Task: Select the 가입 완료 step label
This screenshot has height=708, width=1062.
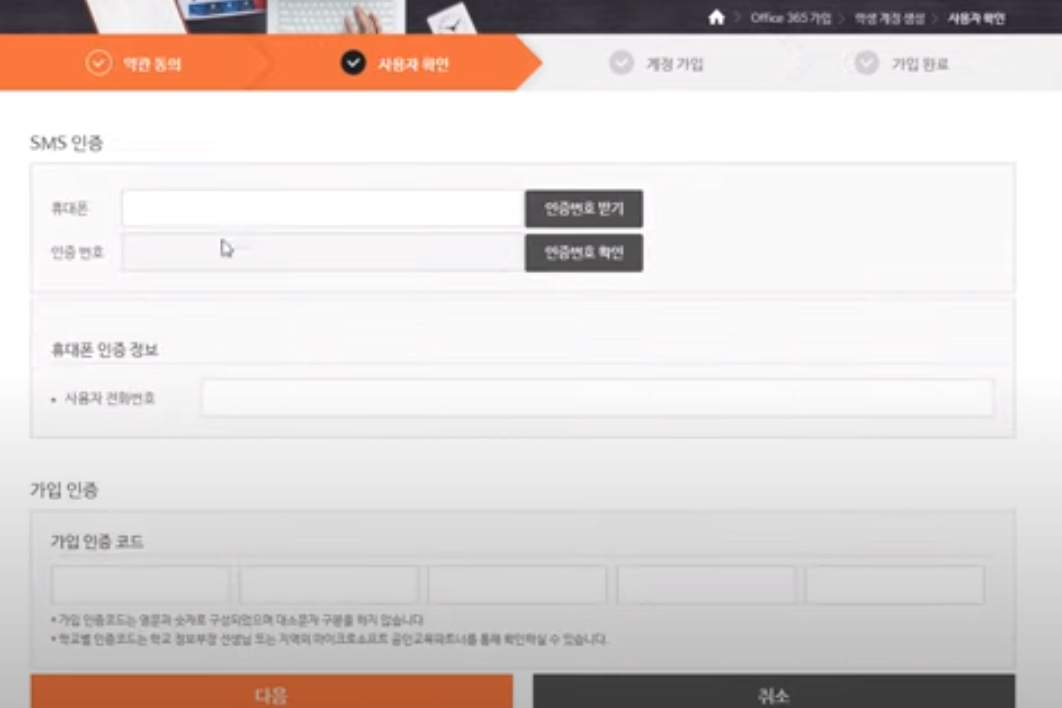Action: [x=920, y=64]
